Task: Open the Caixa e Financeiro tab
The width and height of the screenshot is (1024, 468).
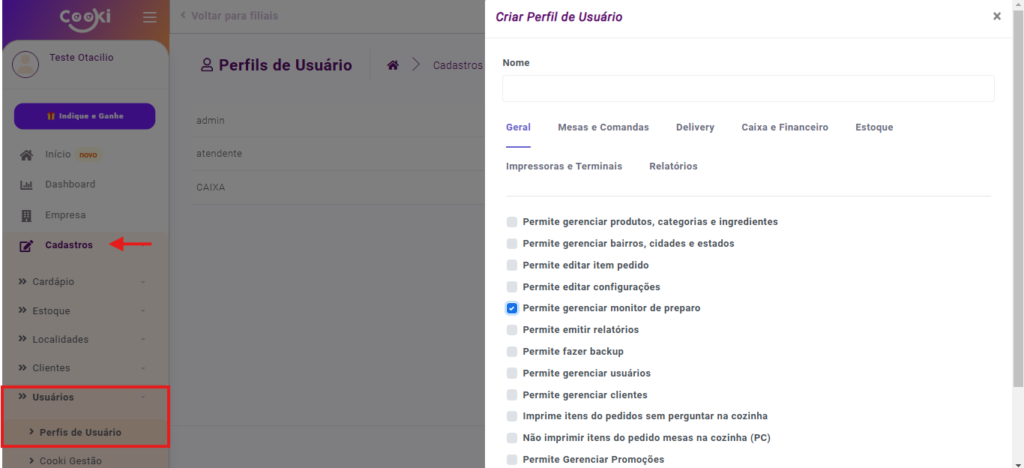Action: pos(784,128)
